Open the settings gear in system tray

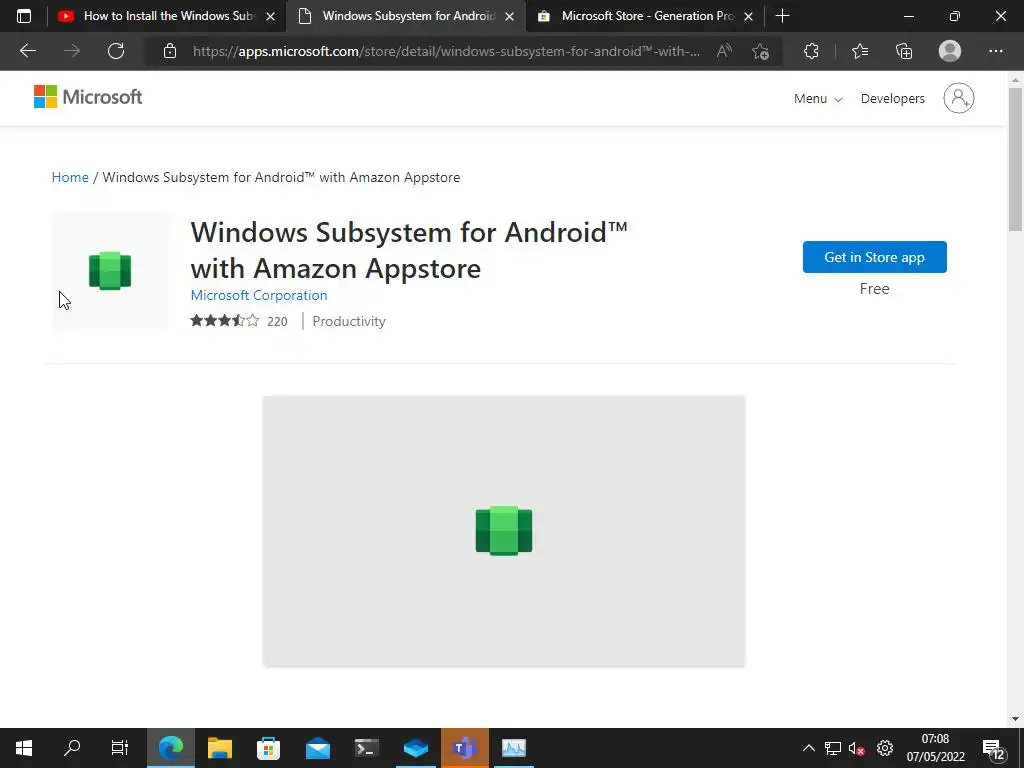884,748
